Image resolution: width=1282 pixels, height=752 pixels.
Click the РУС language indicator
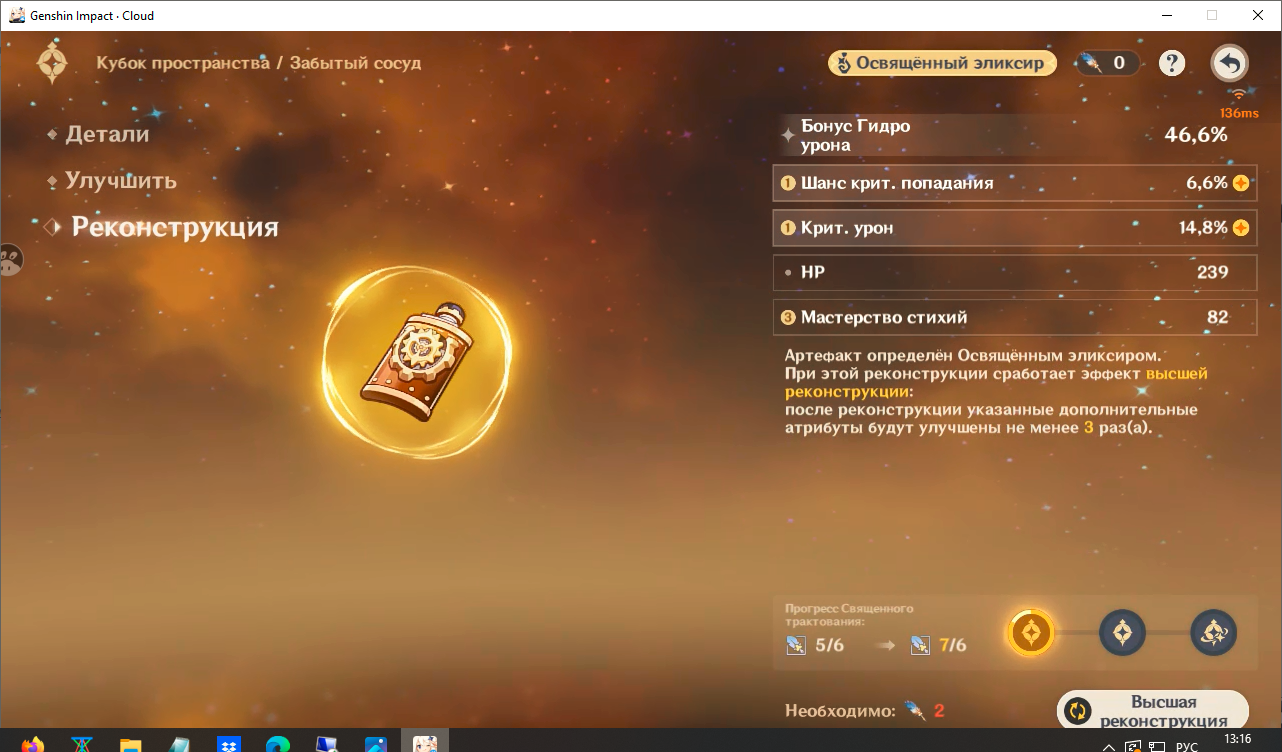[x=1187, y=746]
